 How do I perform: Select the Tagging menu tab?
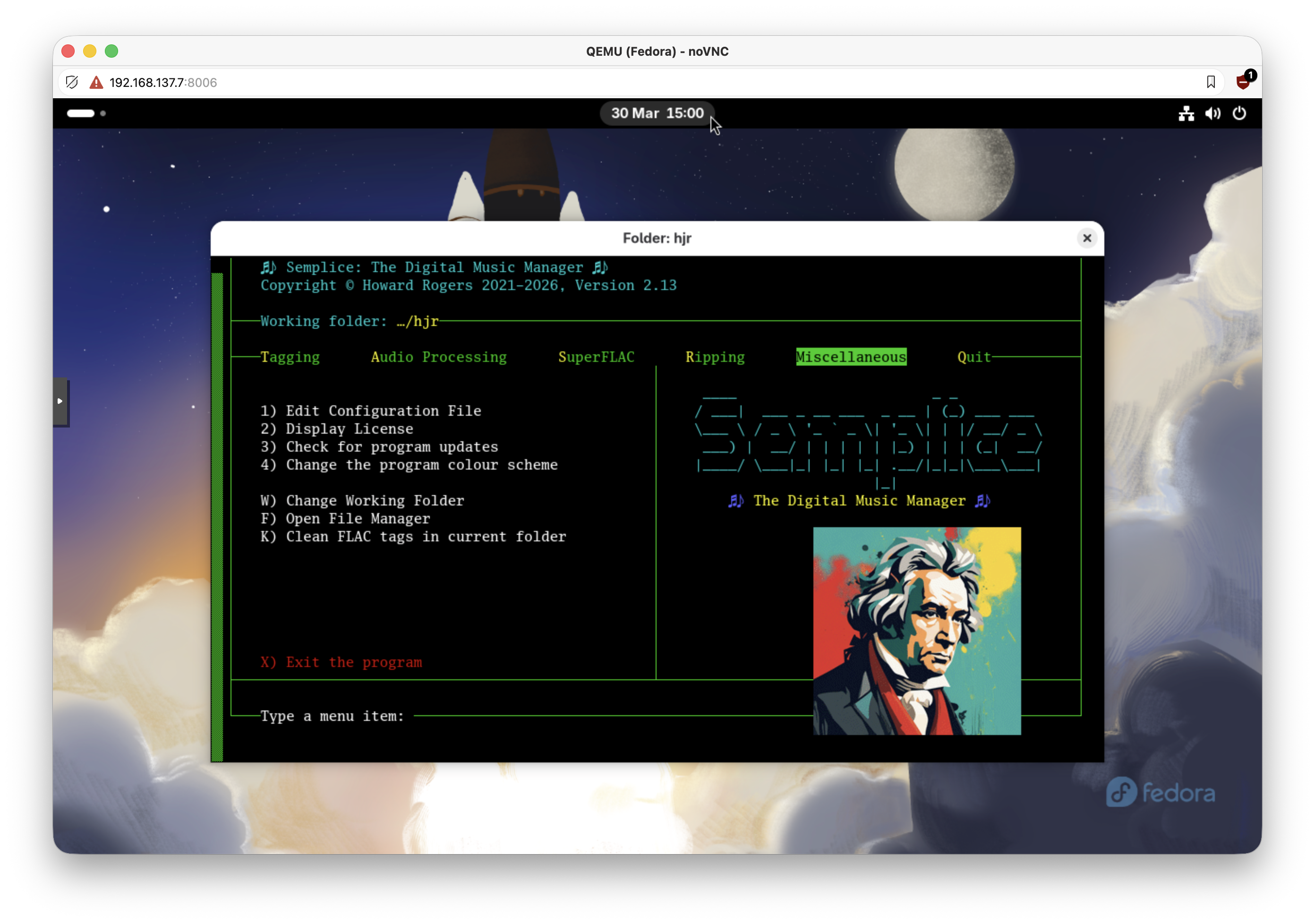[x=290, y=357]
